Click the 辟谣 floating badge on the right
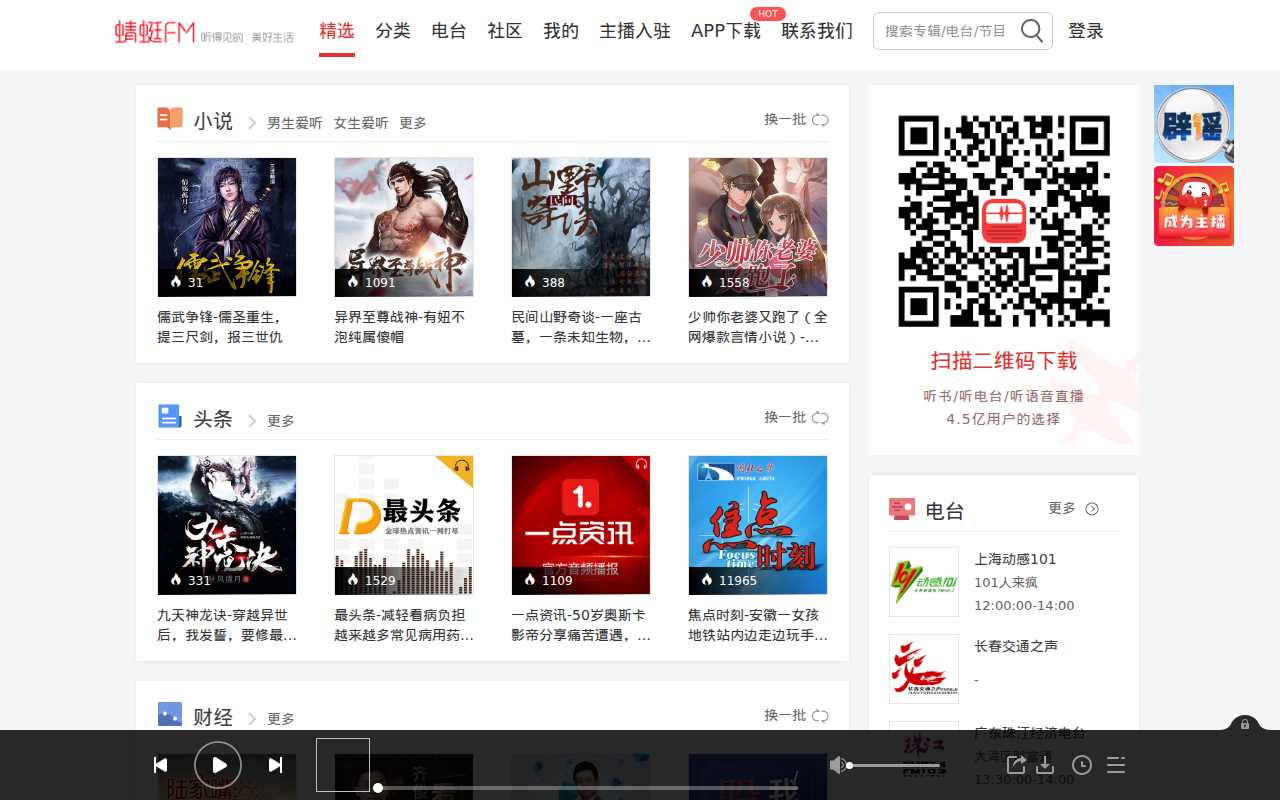This screenshot has height=800, width=1280. click(1193, 123)
